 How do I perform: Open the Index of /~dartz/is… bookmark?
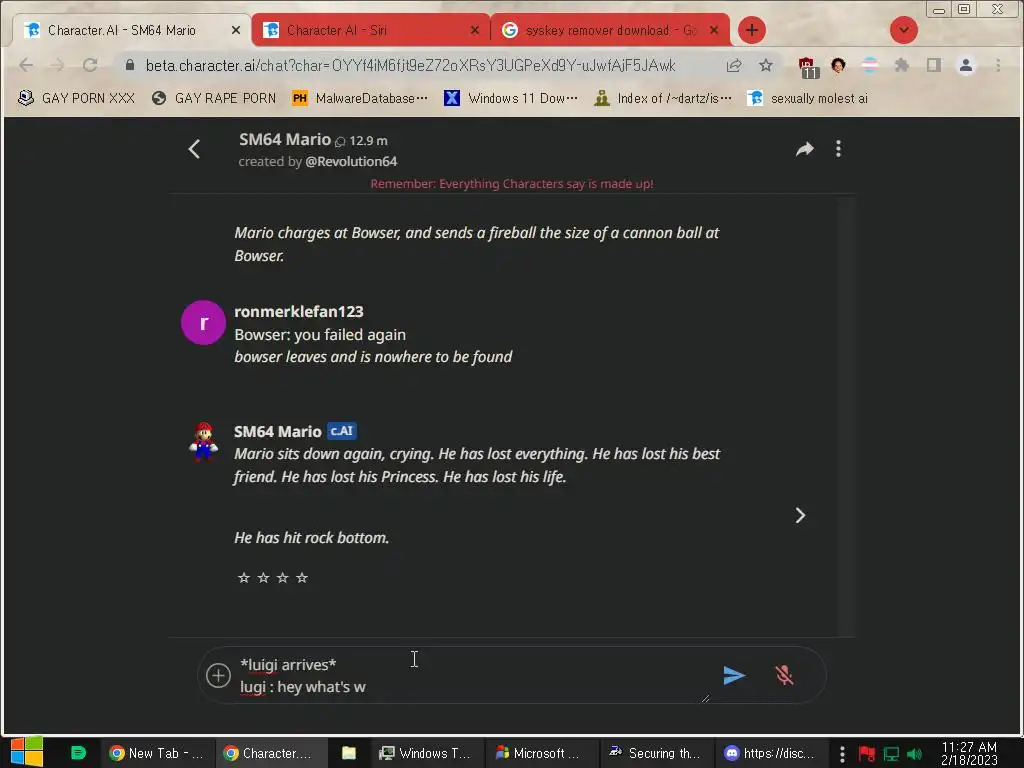click(x=663, y=98)
